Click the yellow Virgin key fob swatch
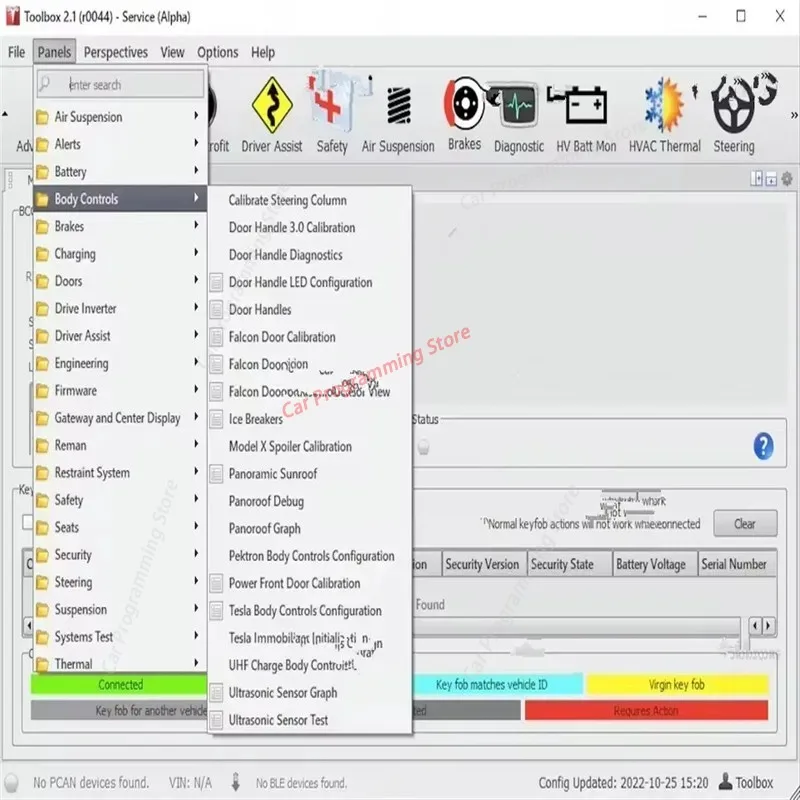800x800 pixels. 678,684
